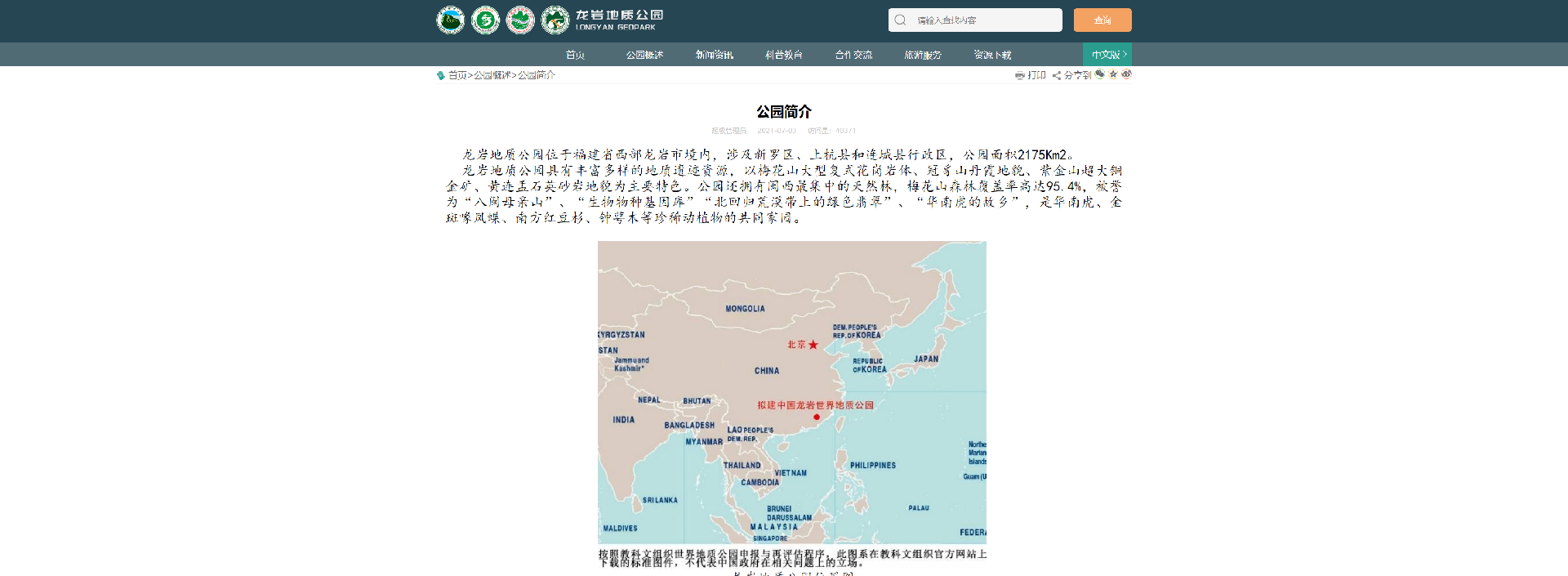This screenshot has width=1568, height=576.
Task: Click the printer icon next to 打印
Action: coord(1019,75)
